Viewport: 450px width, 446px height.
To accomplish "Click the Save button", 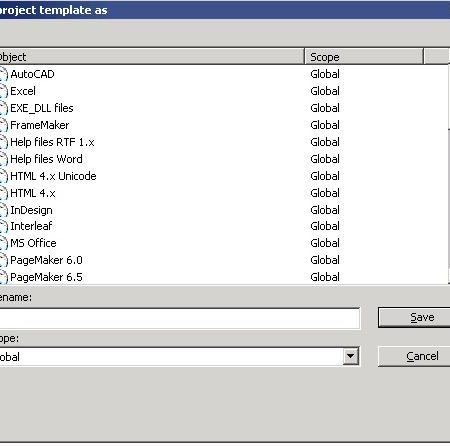I will coord(414,317).
